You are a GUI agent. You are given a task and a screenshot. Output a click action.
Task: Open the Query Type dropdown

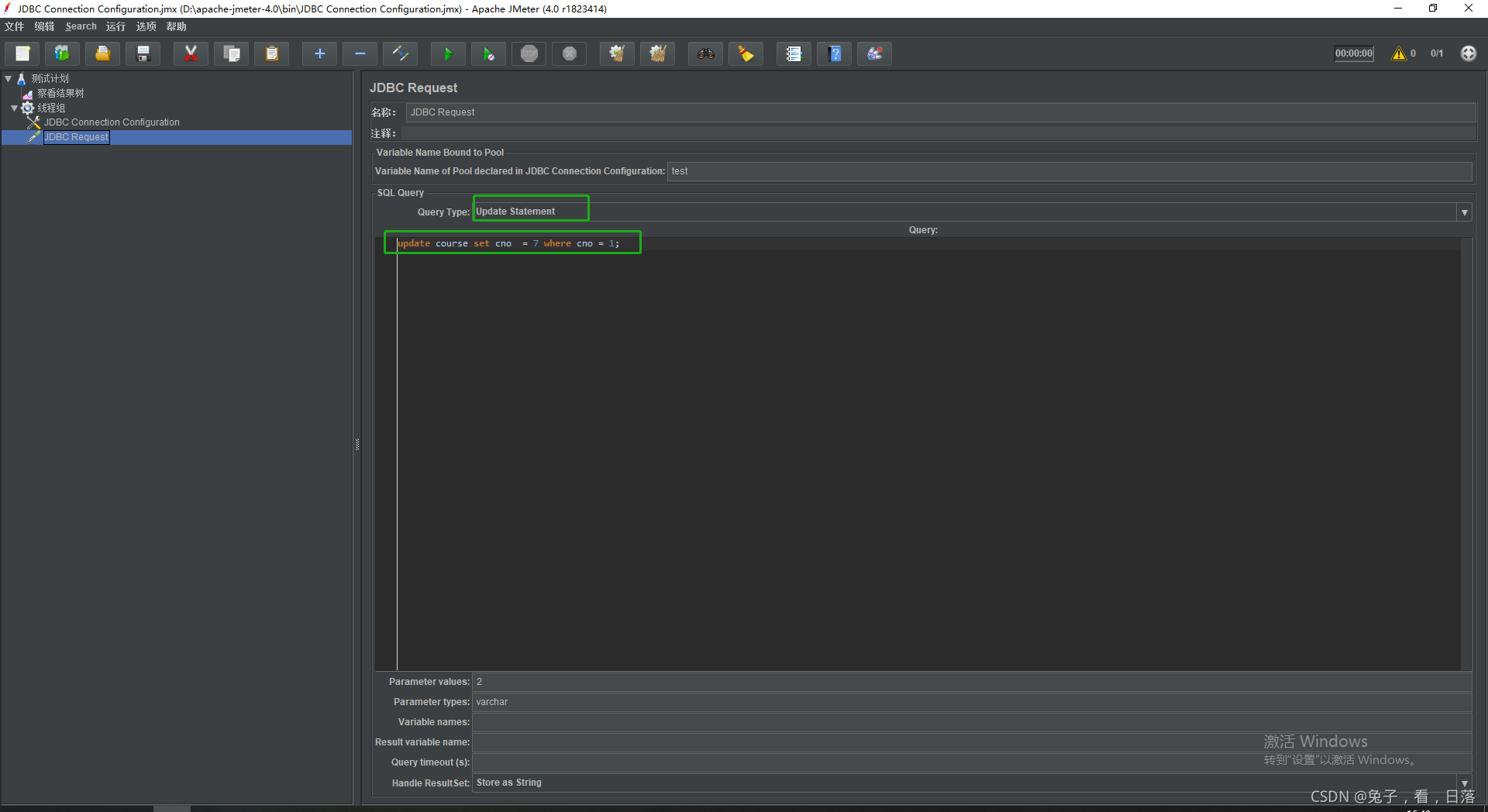tap(1465, 212)
